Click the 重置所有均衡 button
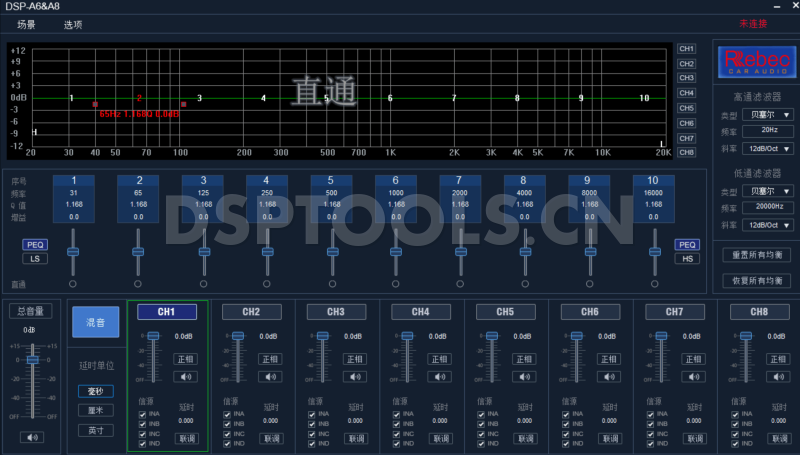 coord(755,255)
